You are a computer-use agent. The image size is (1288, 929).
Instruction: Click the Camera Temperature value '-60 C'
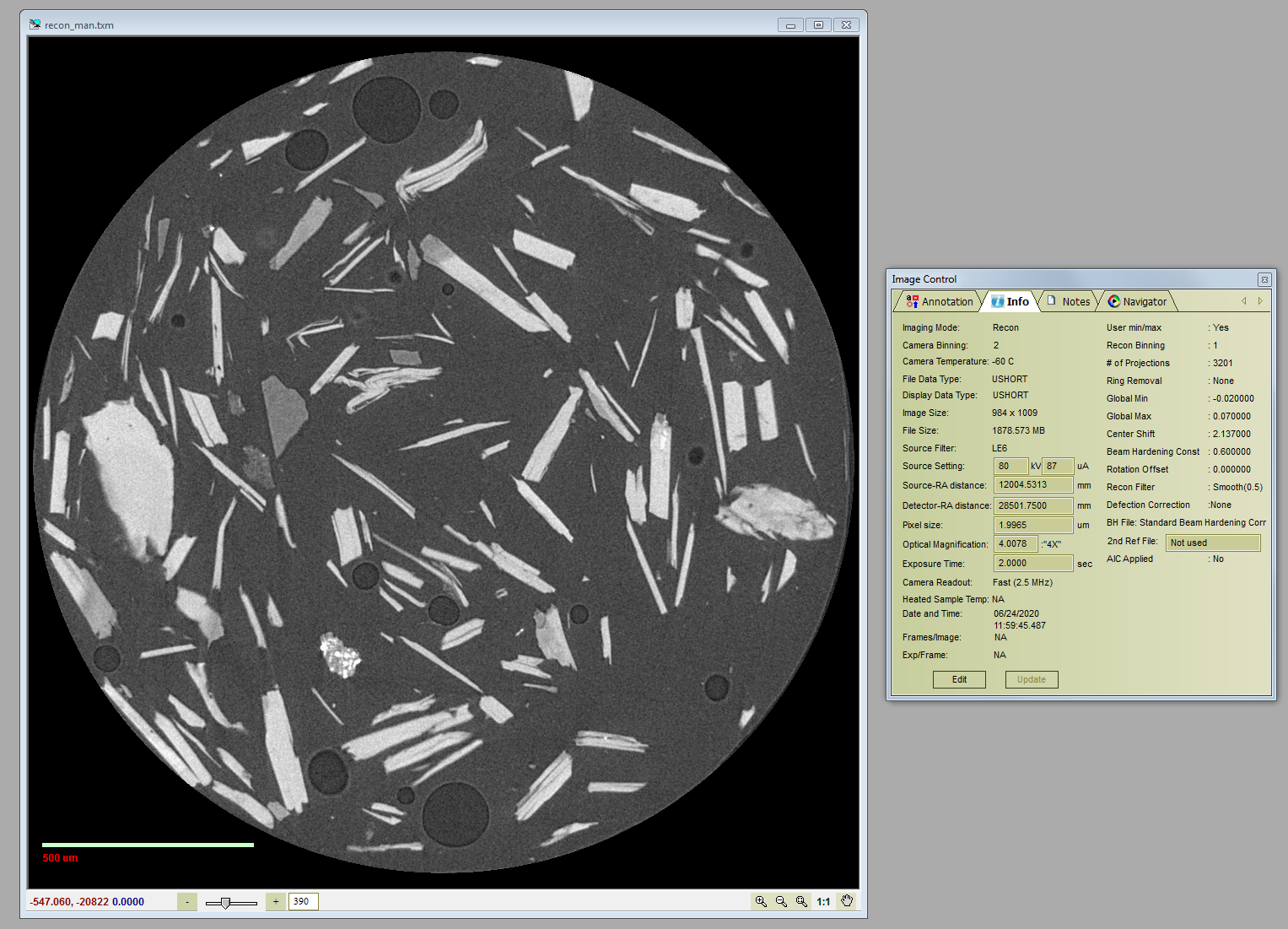point(1003,361)
